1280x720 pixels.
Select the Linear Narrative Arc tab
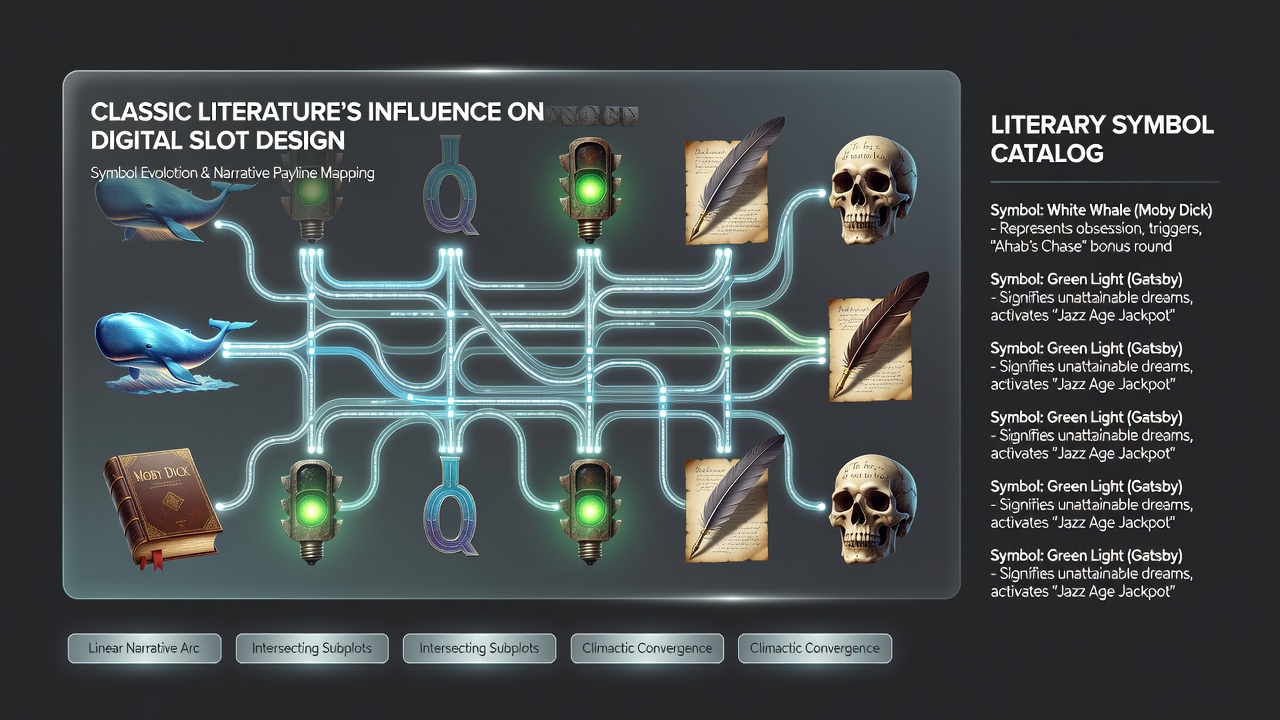(143, 648)
